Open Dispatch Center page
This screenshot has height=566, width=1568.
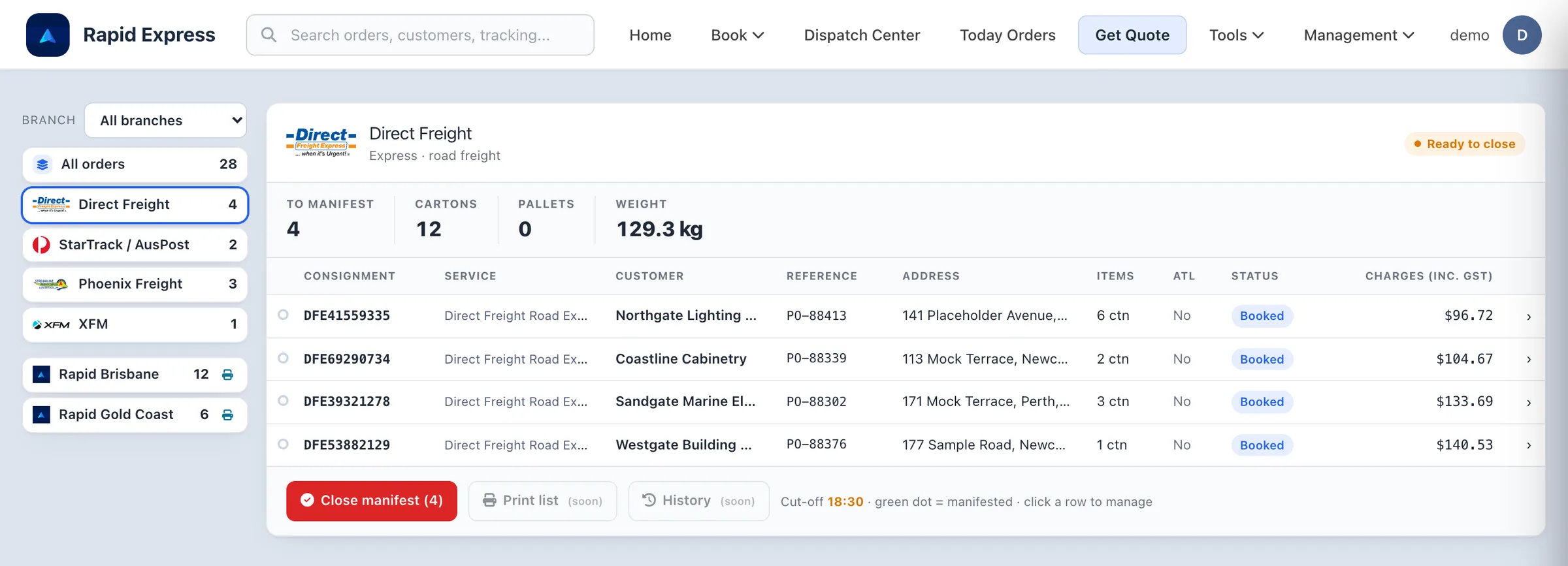coord(862,35)
